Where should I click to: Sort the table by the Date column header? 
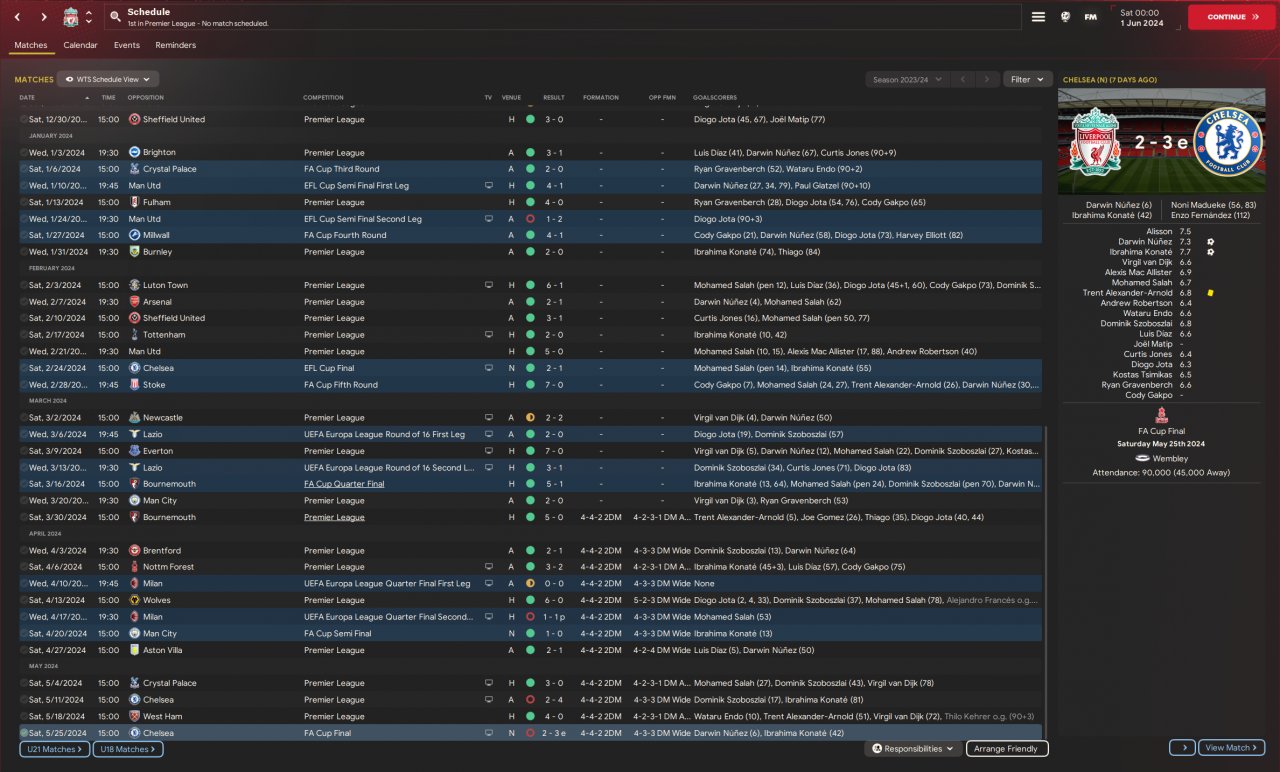click(27, 98)
